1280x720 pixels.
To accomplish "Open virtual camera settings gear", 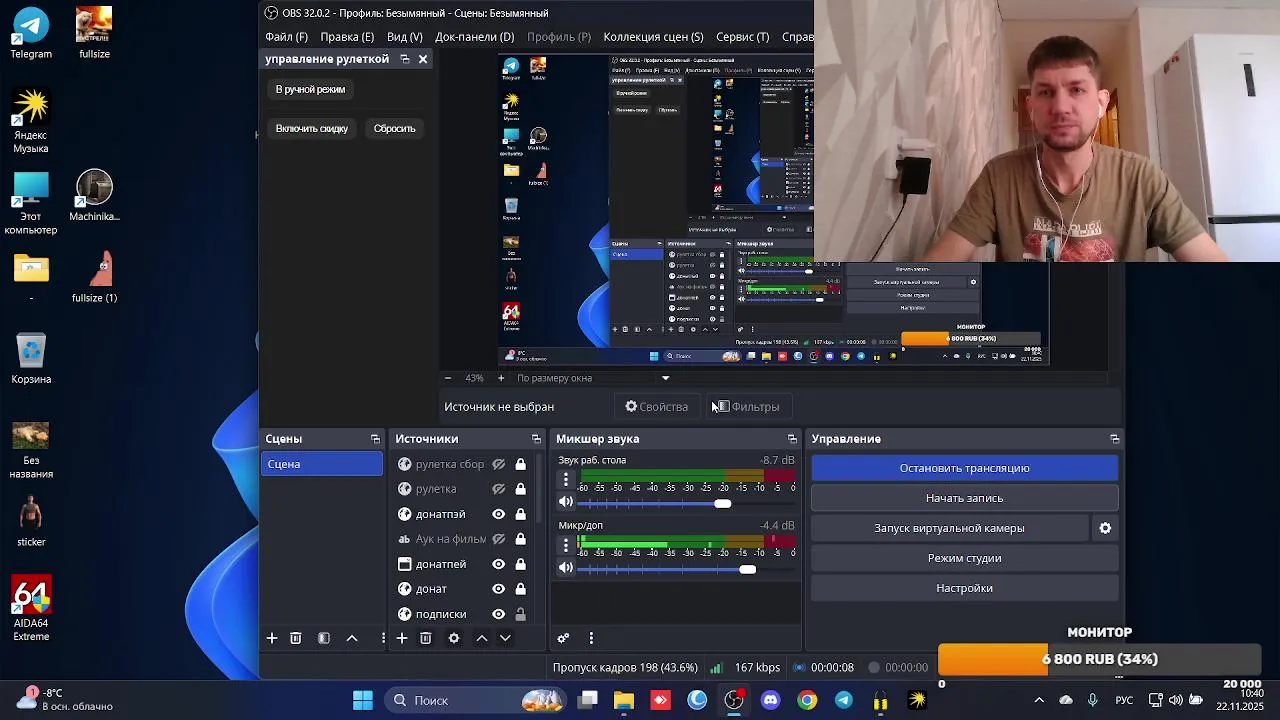I will coord(1105,528).
